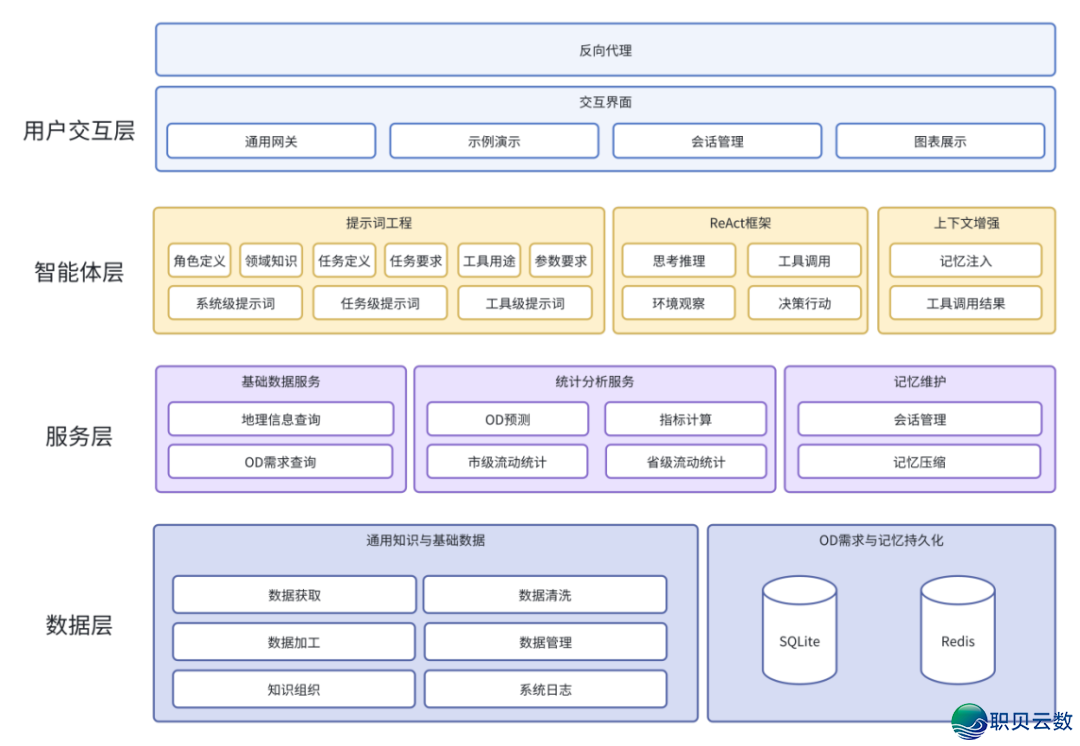This screenshot has width=1080, height=746.
Task: Click the 角色定义 box
Action: tap(199, 261)
